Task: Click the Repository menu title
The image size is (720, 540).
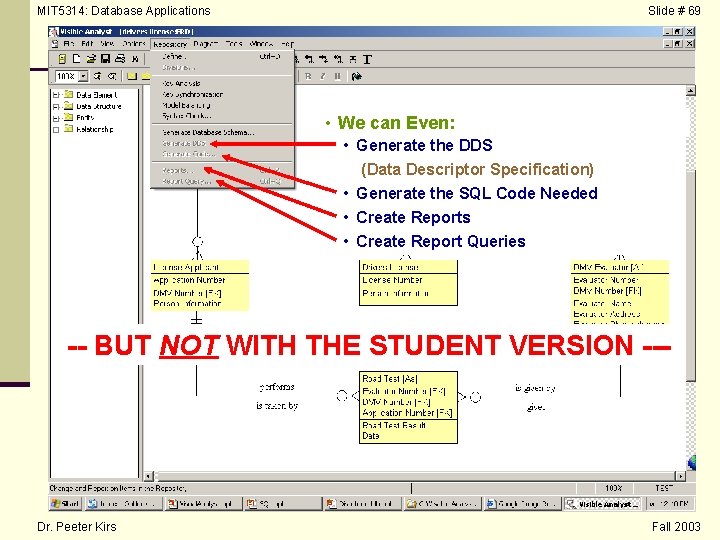Action: tap(169, 44)
